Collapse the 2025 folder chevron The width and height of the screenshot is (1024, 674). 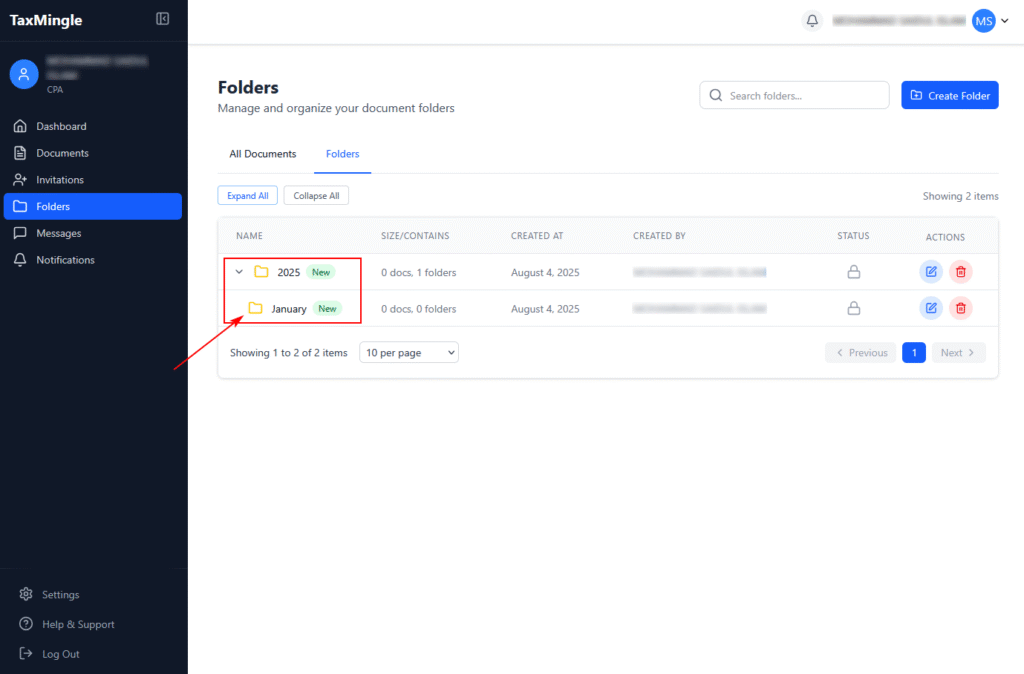tap(239, 272)
